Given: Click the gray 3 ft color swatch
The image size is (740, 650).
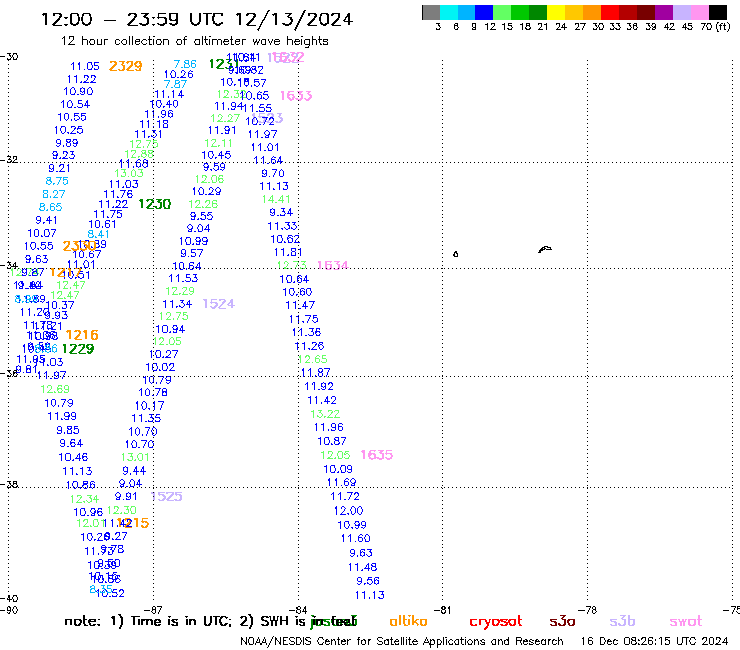Looking at the screenshot, I should (431, 12).
